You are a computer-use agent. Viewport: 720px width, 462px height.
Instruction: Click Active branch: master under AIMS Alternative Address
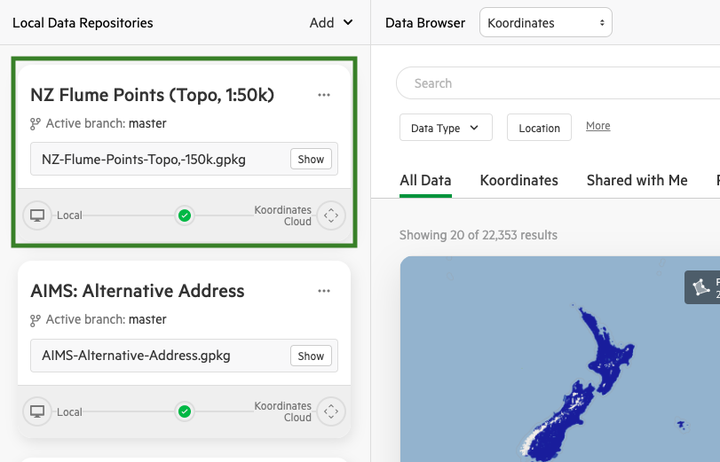click(106, 320)
